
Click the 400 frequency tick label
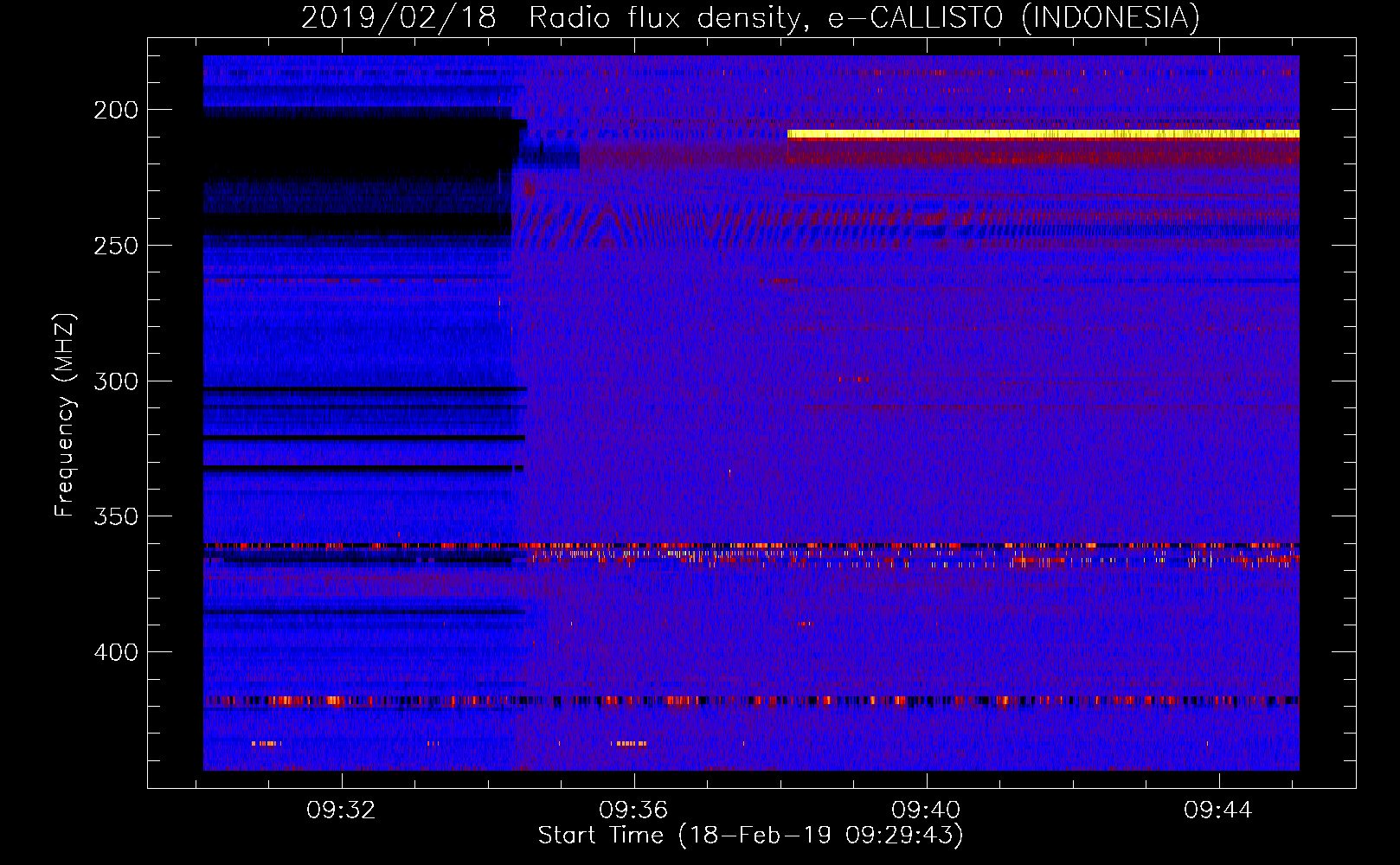(x=116, y=652)
